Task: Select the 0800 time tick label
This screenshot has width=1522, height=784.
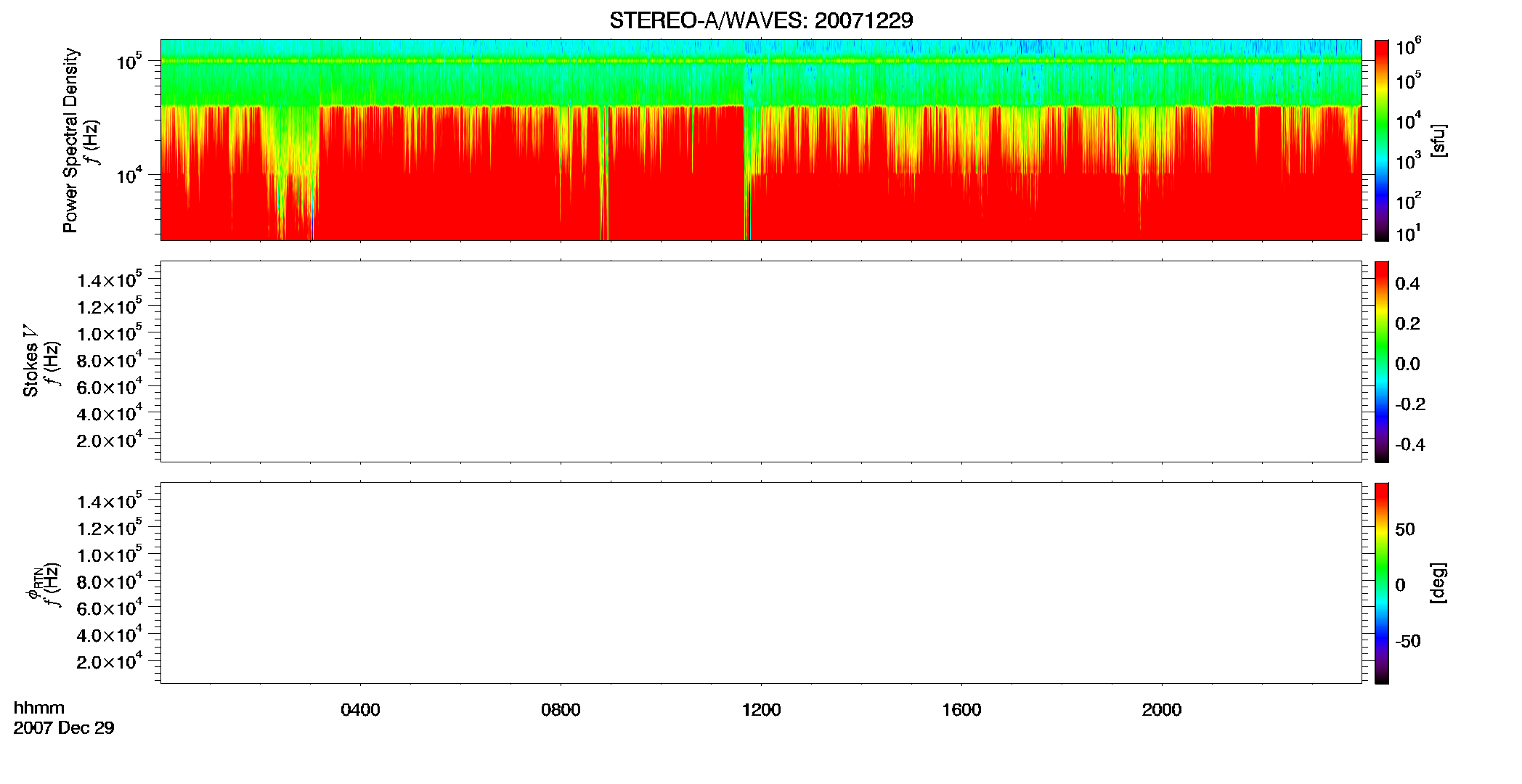Action: pos(561,710)
